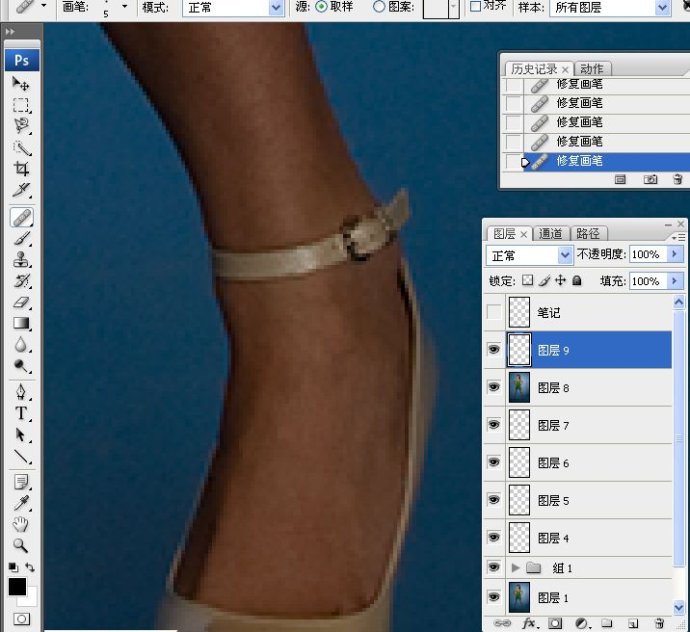Select the Clone Stamp tool

[21, 259]
